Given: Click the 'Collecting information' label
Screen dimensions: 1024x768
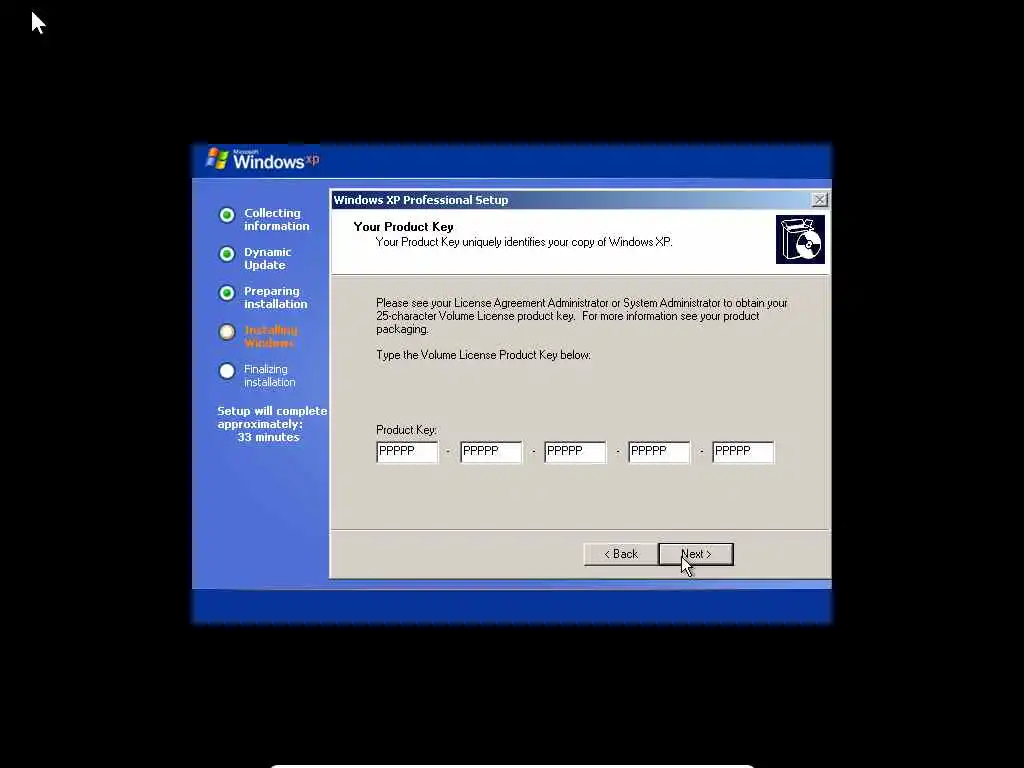Looking at the screenshot, I should coord(276,219).
